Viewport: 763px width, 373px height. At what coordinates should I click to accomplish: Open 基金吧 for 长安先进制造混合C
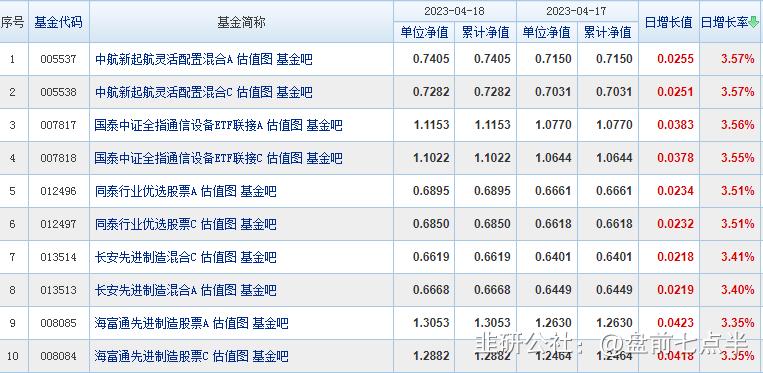pyautogui.click(x=258, y=257)
